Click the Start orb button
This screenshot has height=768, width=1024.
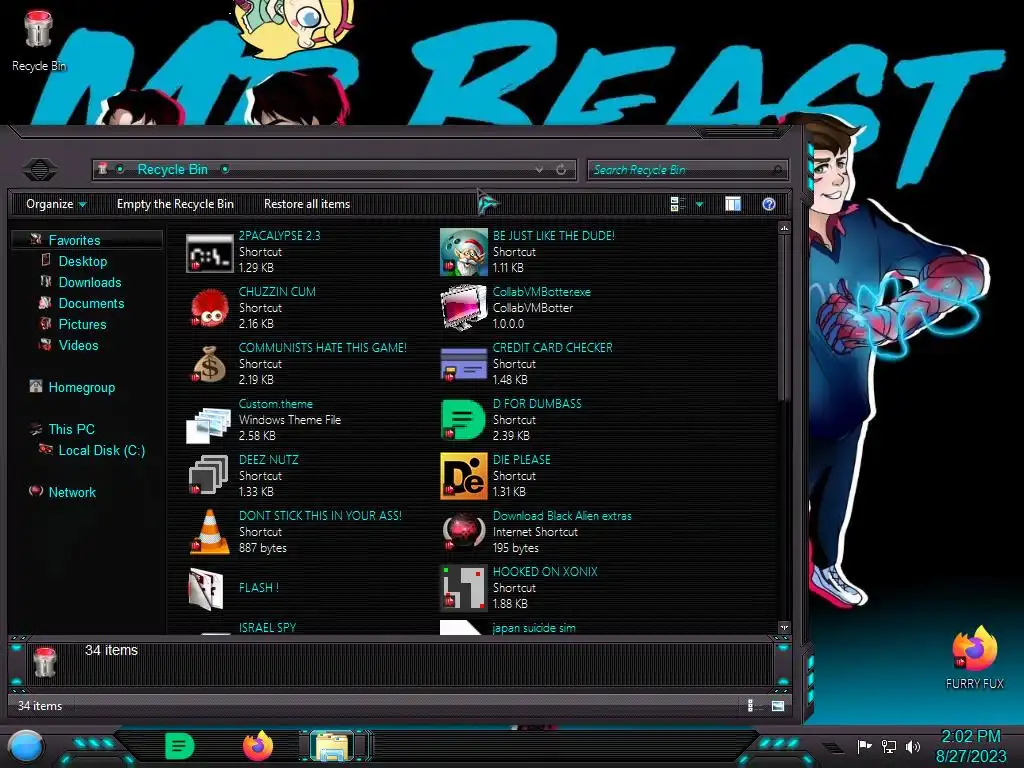coord(26,746)
